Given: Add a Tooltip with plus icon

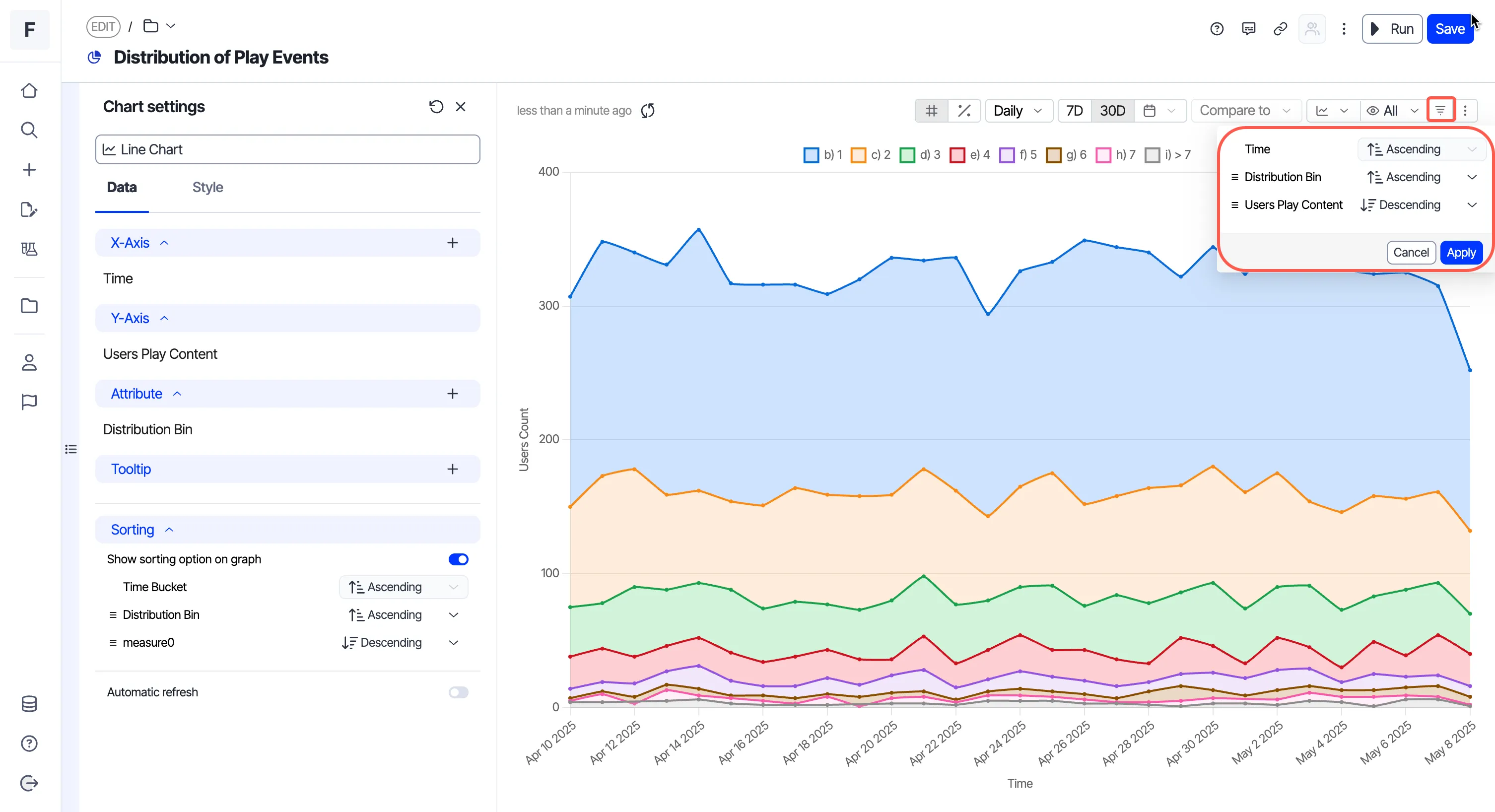Looking at the screenshot, I should [x=453, y=469].
